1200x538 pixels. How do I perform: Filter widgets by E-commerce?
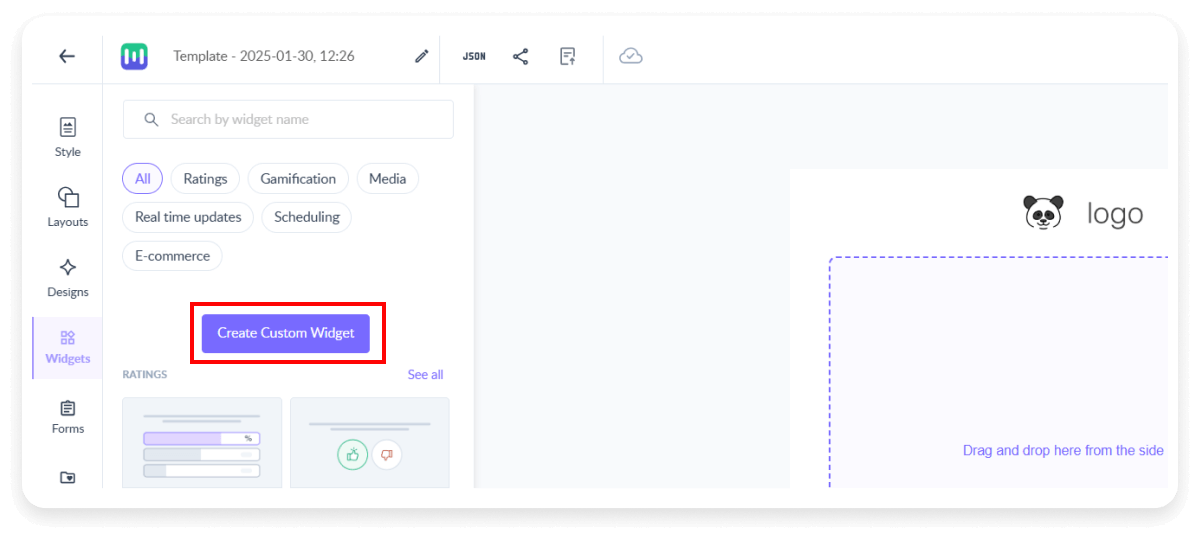173,256
